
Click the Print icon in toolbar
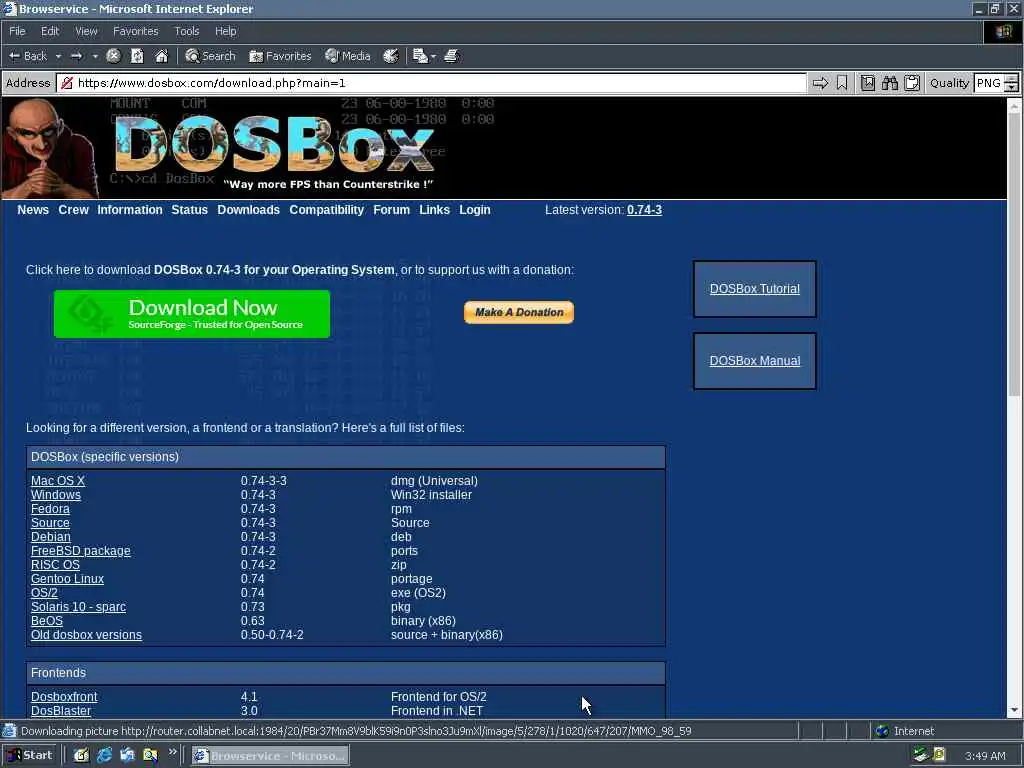tap(451, 56)
